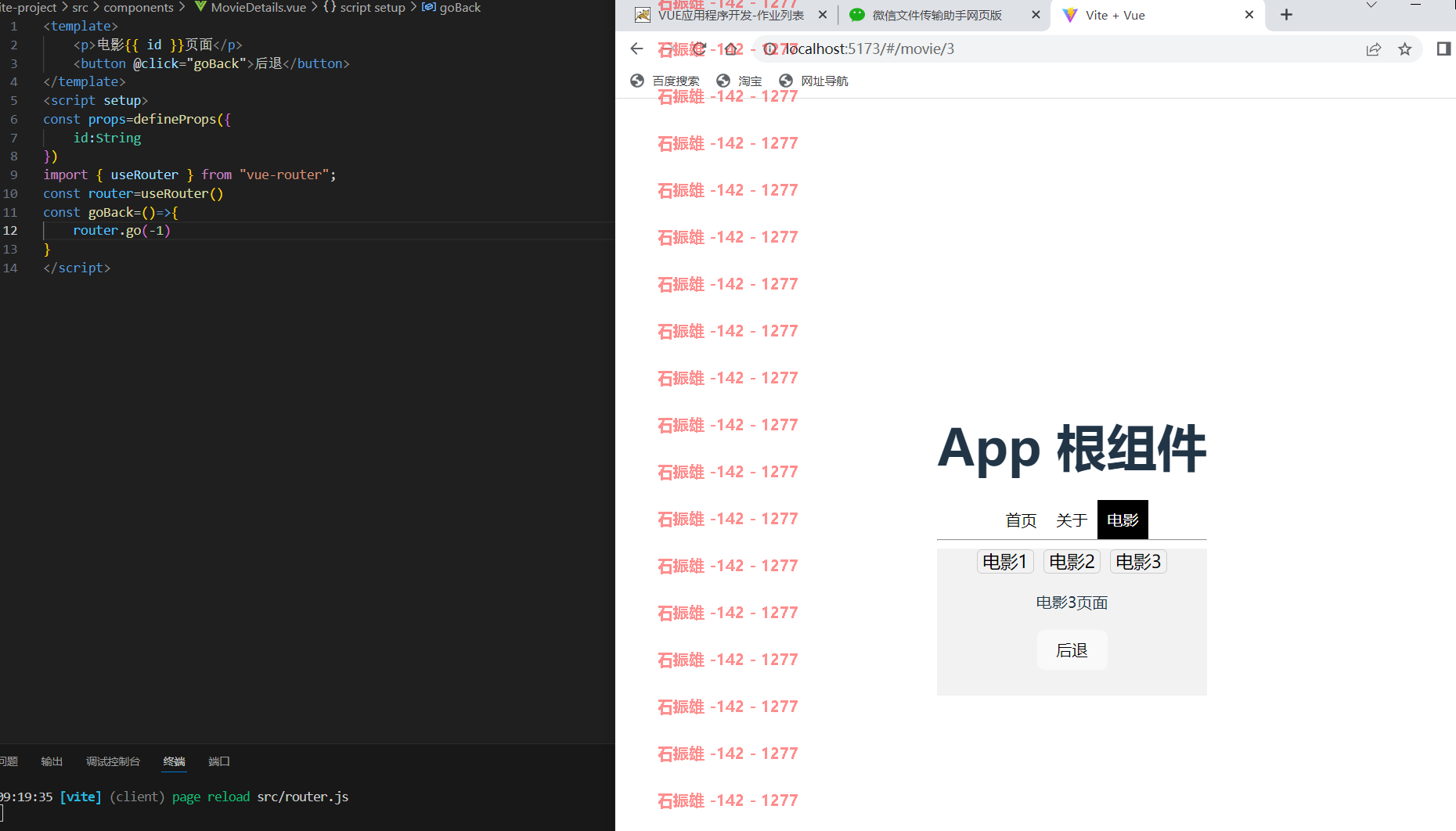The height and width of the screenshot is (831, 1456).
Task: Bookmark page with the star icon
Action: (1405, 49)
